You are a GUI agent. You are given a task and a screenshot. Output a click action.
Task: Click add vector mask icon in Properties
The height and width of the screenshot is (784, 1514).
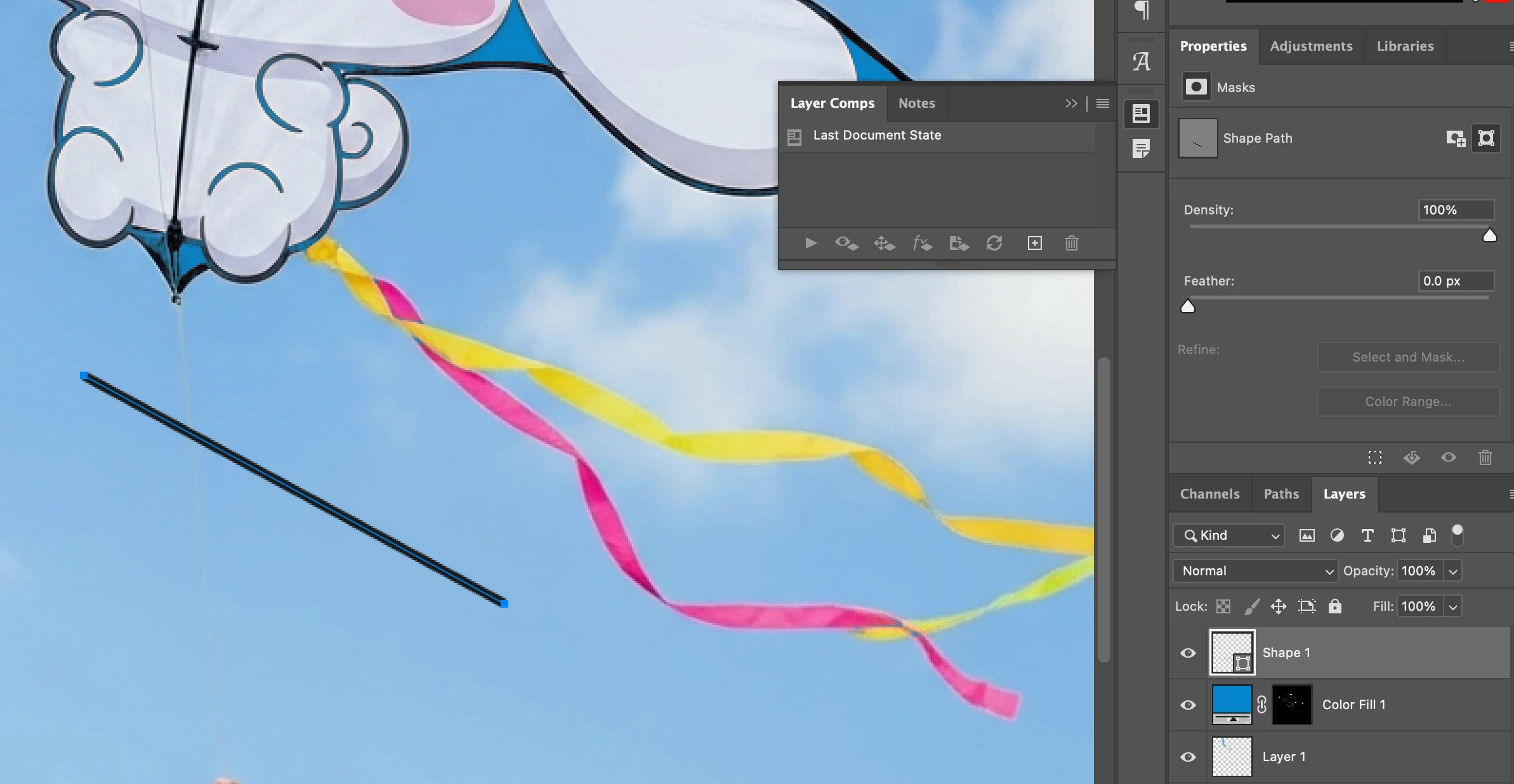1486,138
